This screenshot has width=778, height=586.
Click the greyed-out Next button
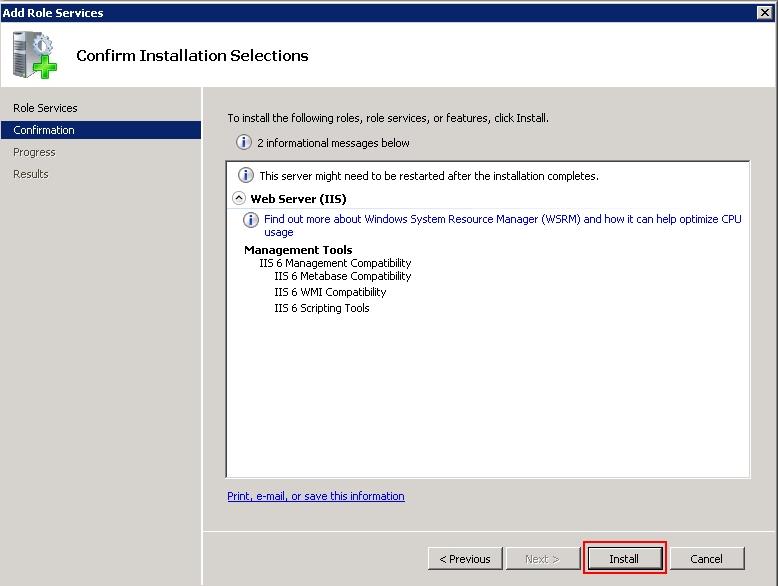(x=543, y=559)
